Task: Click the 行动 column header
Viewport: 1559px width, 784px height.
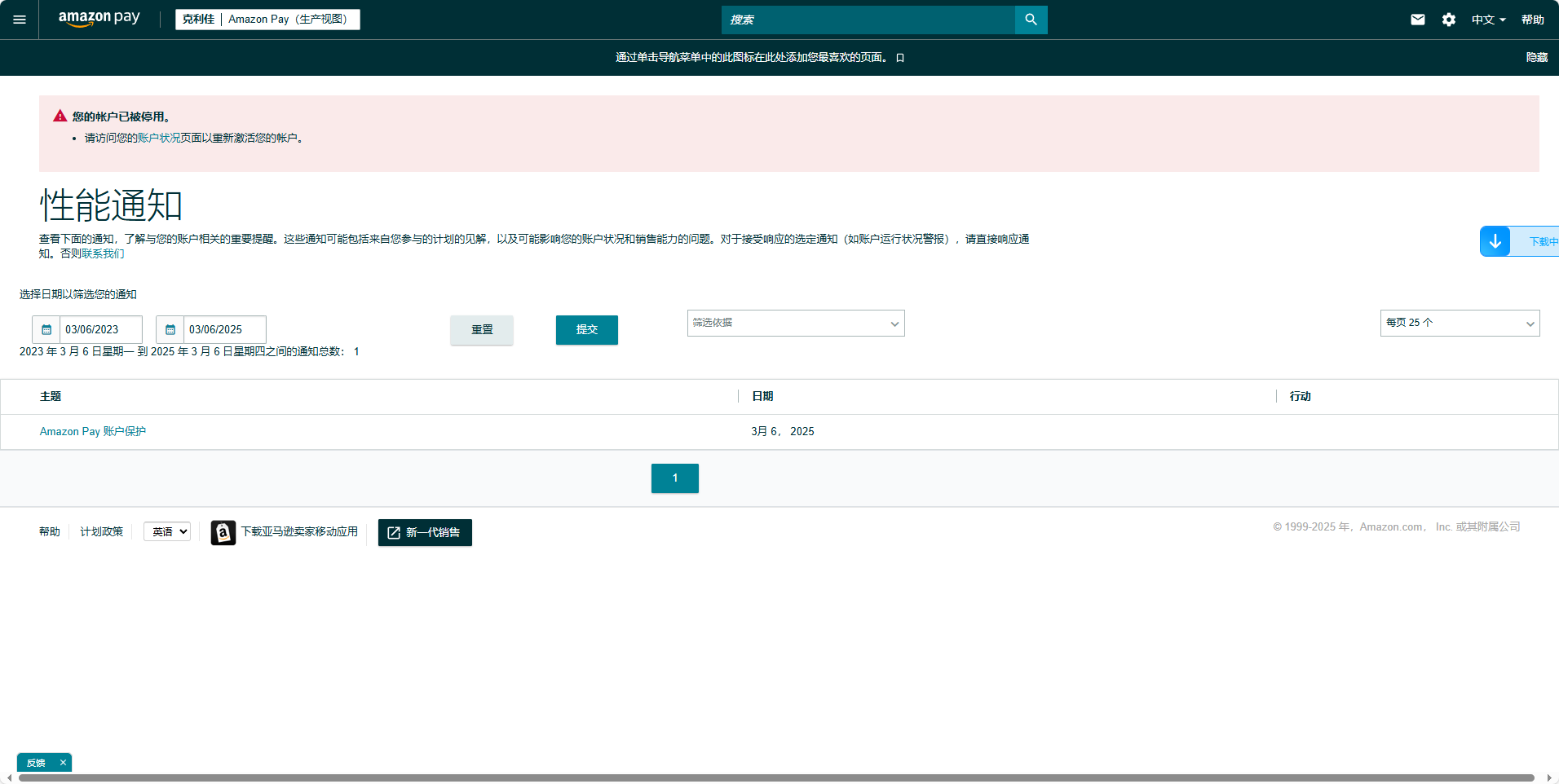Action: tap(1301, 396)
